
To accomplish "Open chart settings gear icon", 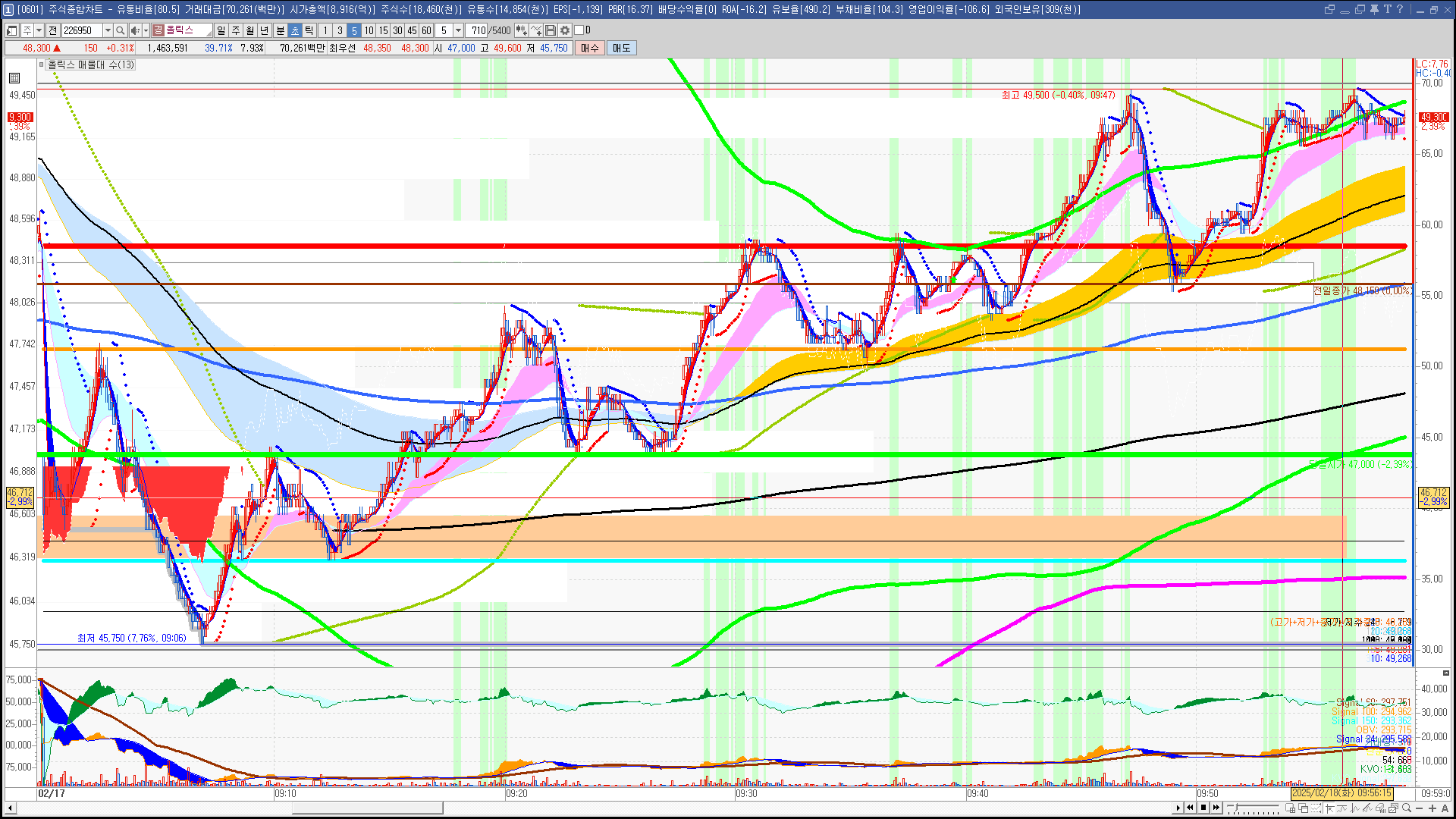I will [x=564, y=30].
